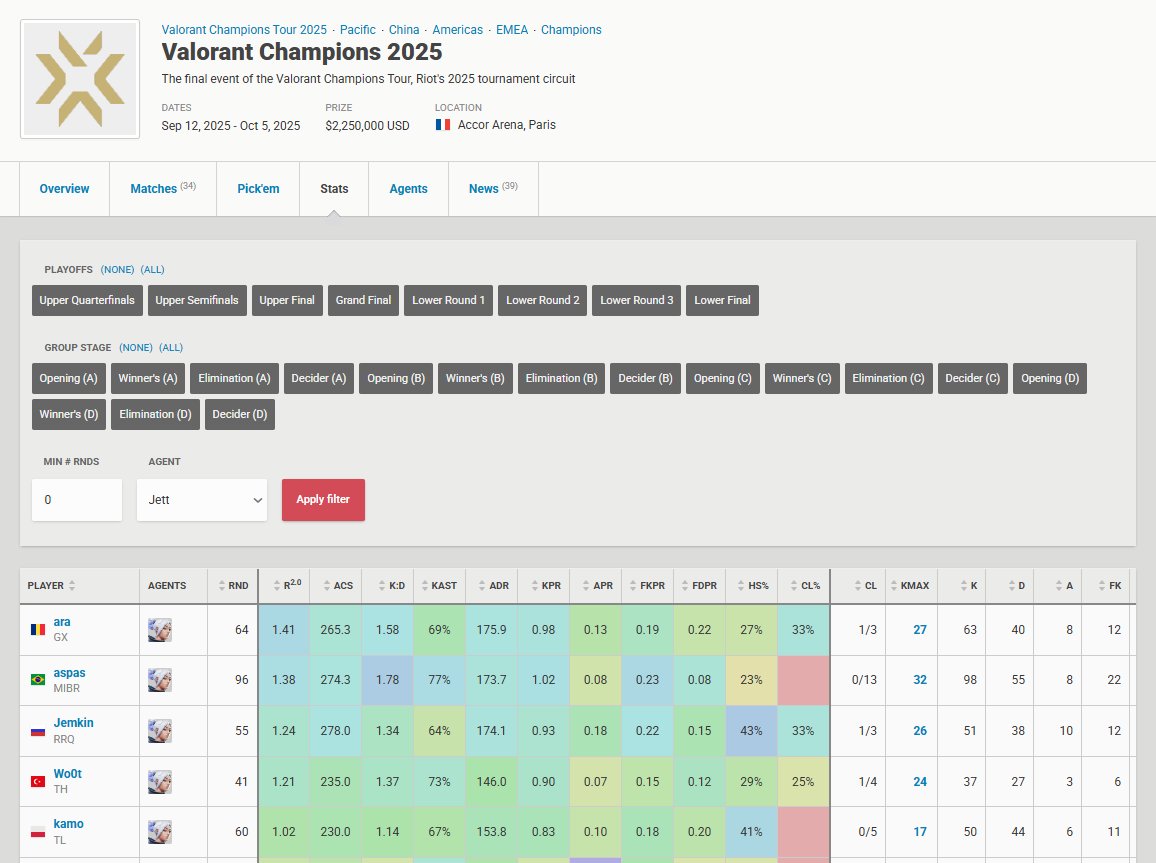Image resolution: width=1156 pixels, height=863 pixels.
Task: Toggle Opening (A) group filter
Action: (69, 378)
